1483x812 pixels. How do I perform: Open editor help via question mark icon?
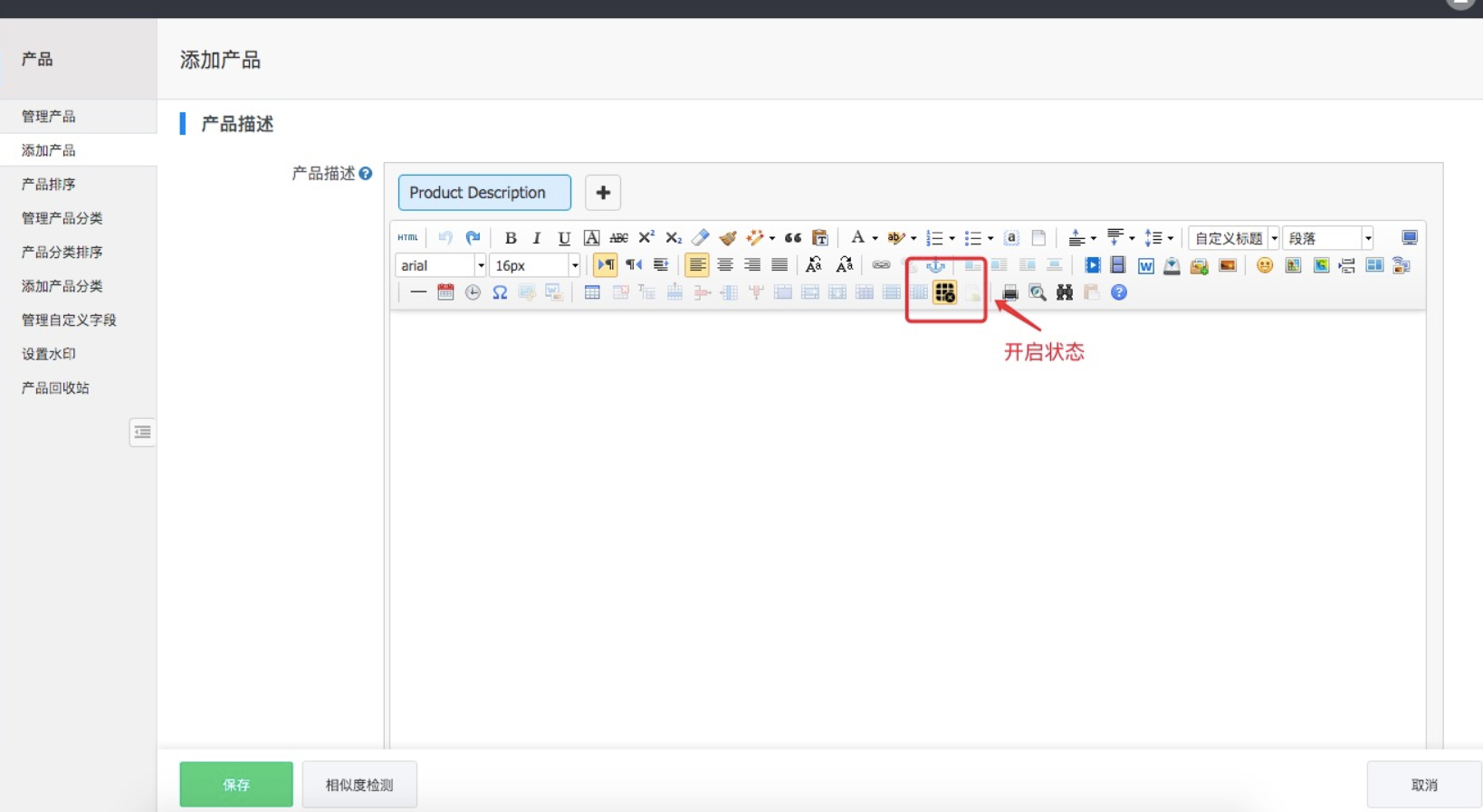point(1119,292)
